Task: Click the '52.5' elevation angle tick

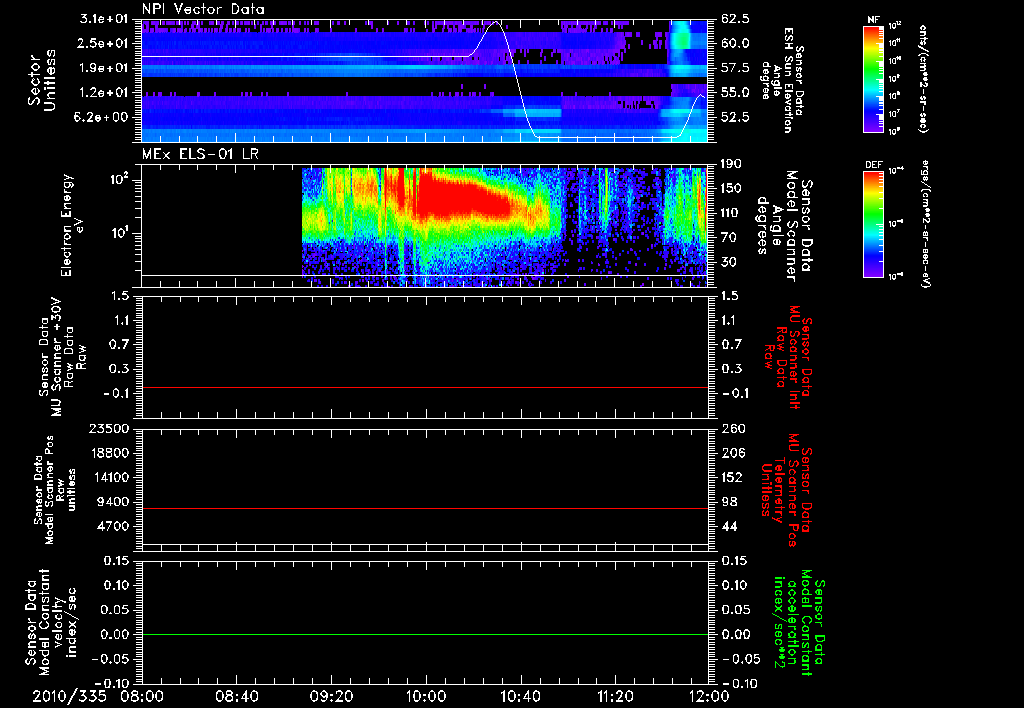Action: tap(735, 118)
